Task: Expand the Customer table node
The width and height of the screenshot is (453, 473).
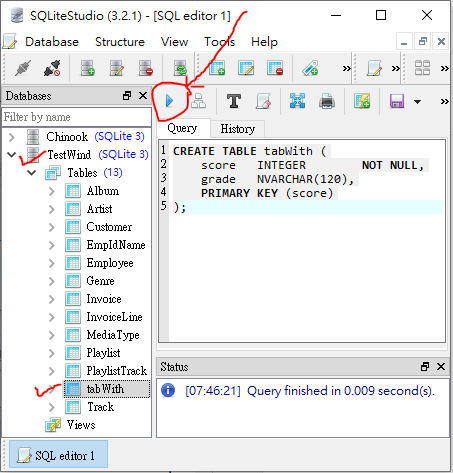Action: pyautogui.click(x=51, y=227)
